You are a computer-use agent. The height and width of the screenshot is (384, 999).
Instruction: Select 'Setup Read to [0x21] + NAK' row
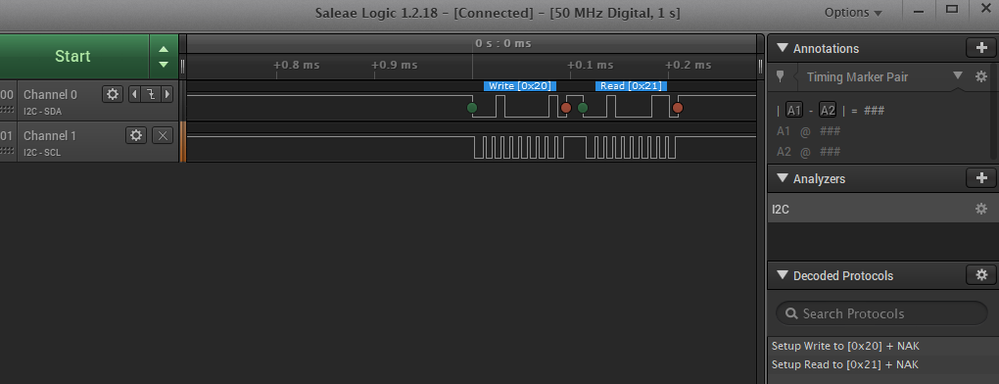(x=882, y=365)
